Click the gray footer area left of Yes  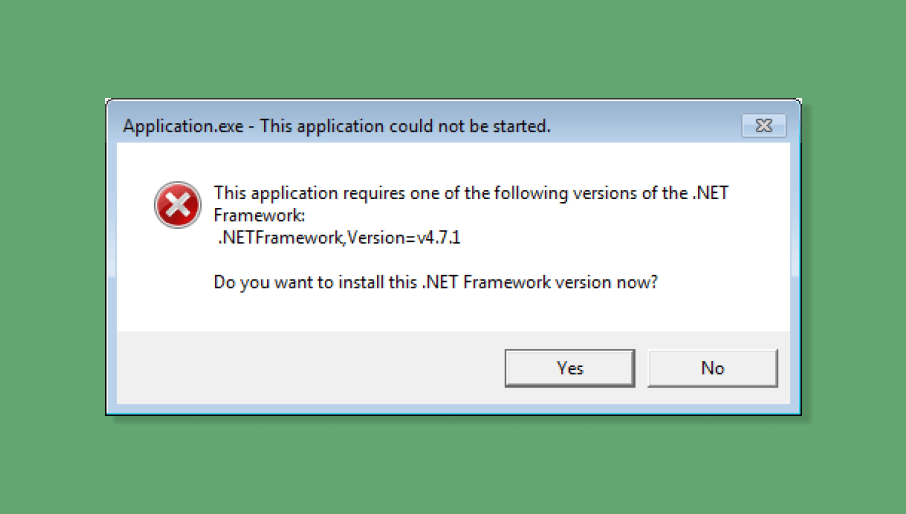[300, 368]
